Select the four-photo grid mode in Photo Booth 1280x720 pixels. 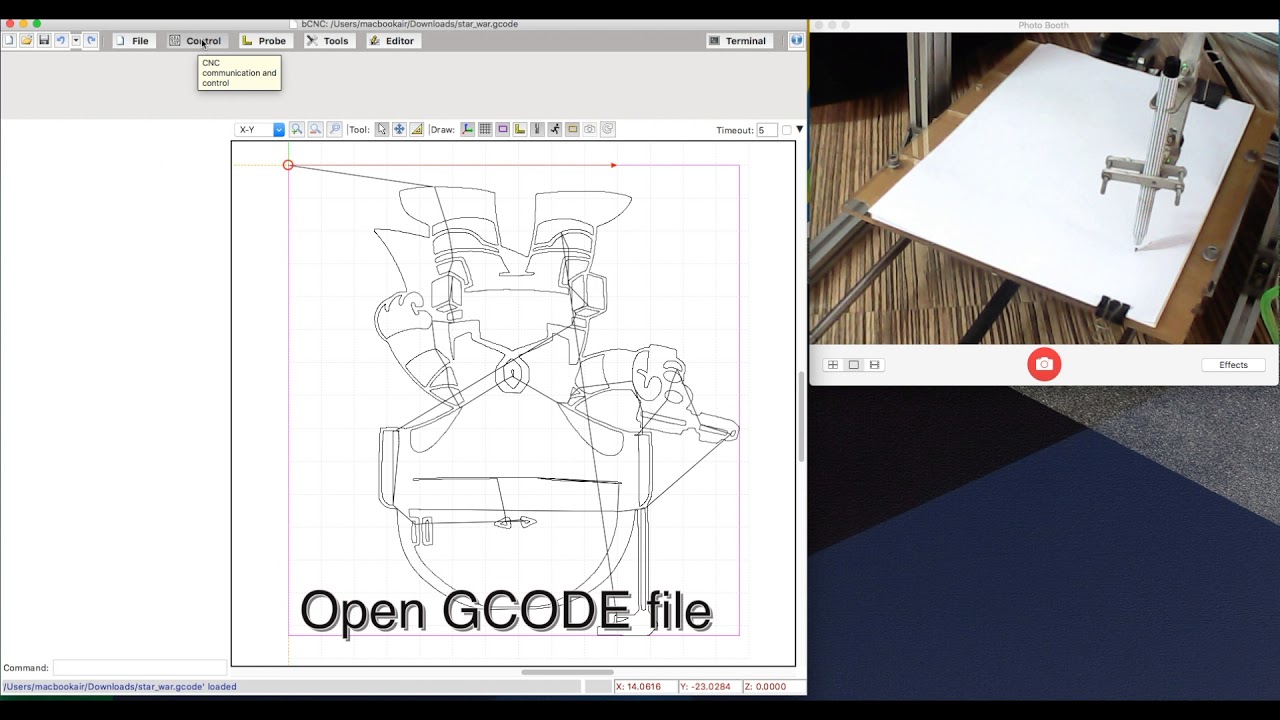(x=832, y=365)
